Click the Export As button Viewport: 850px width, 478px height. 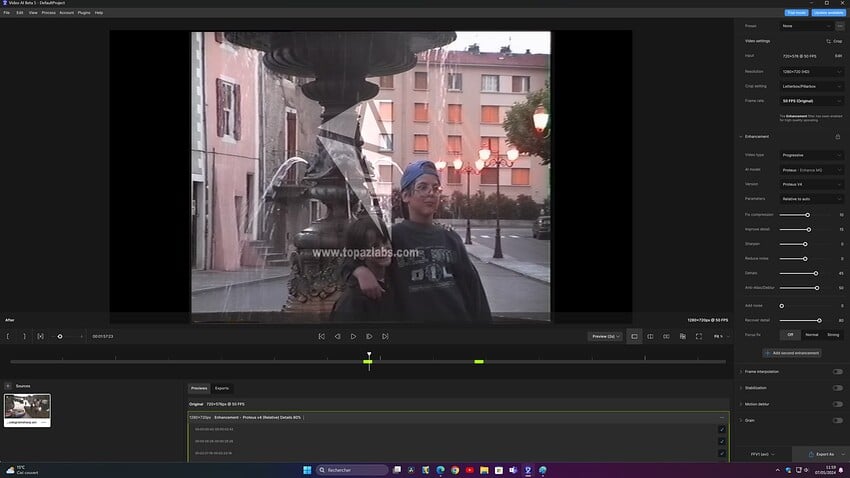pyautogui.click(x=820, y=454)
